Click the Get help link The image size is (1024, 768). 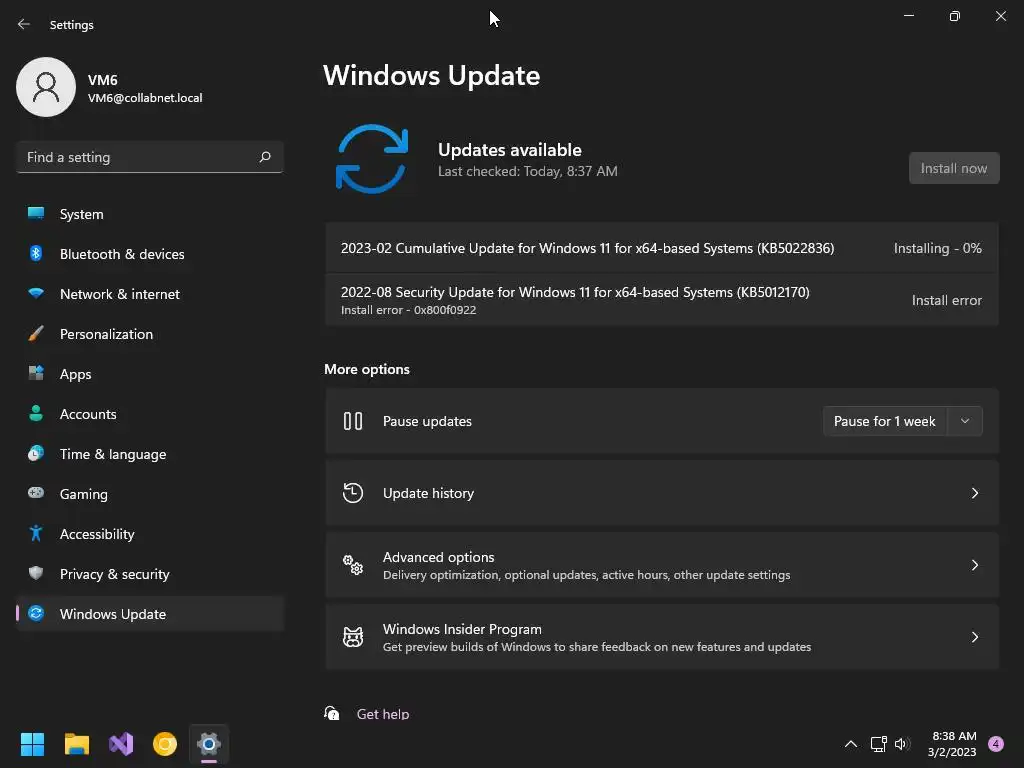coord(383,714)
